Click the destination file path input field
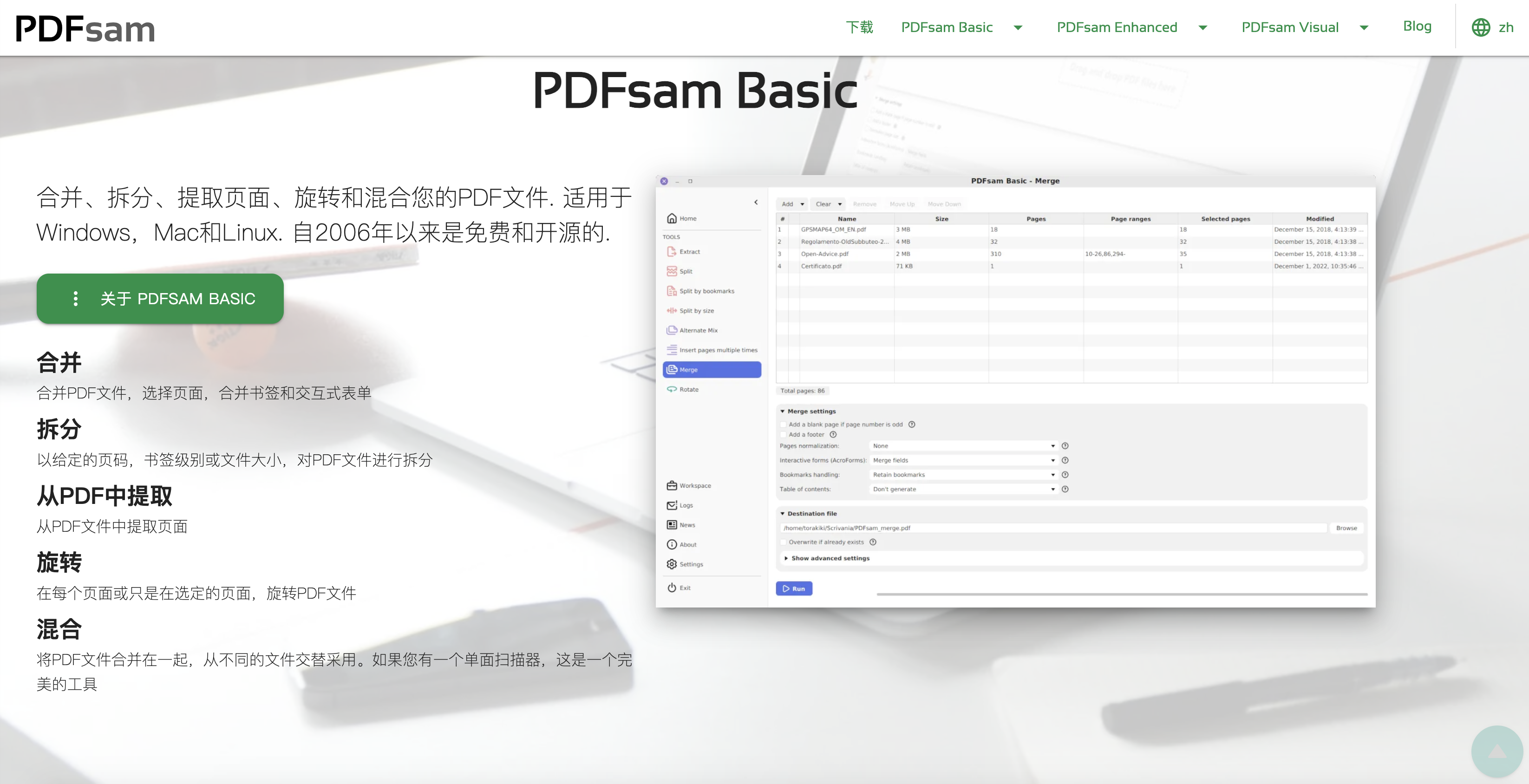Screen dimensions: 1529x784 1050,527
